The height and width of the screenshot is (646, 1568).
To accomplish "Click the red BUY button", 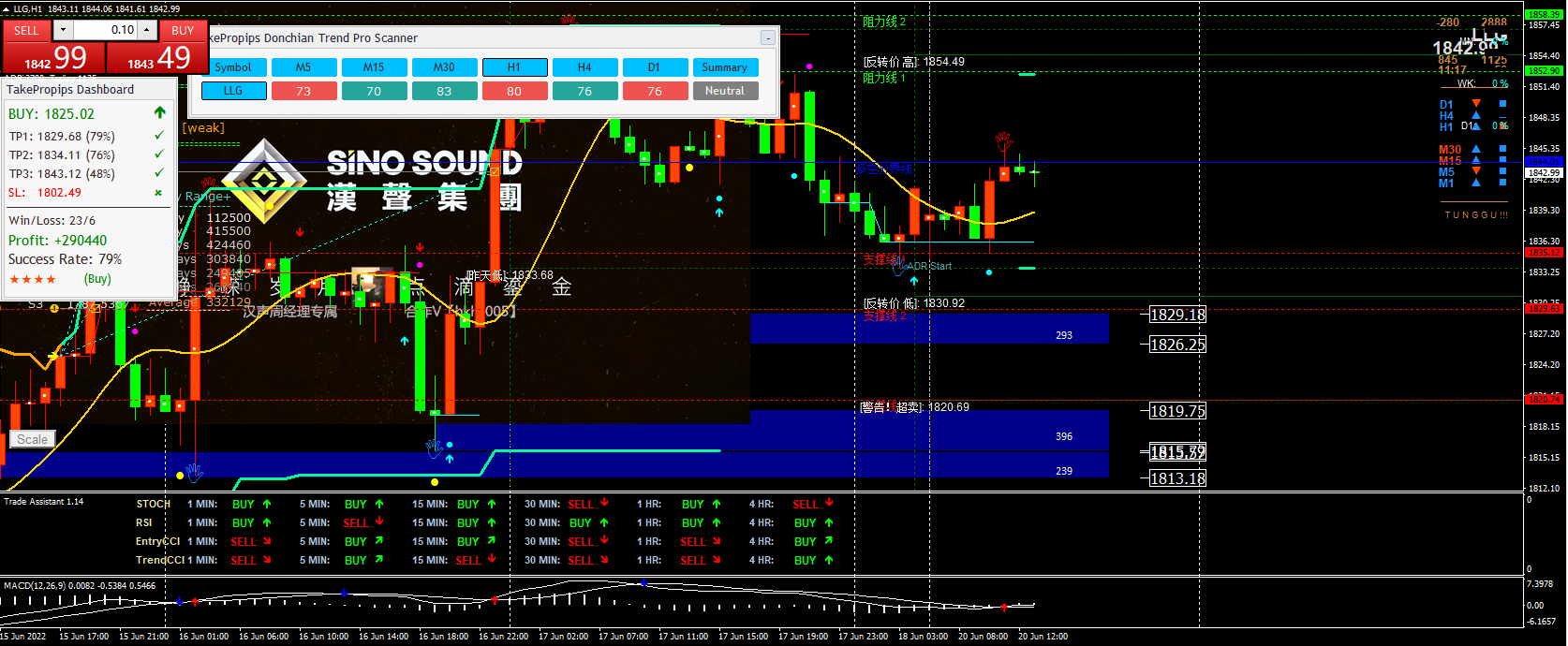I will point(183,30).
